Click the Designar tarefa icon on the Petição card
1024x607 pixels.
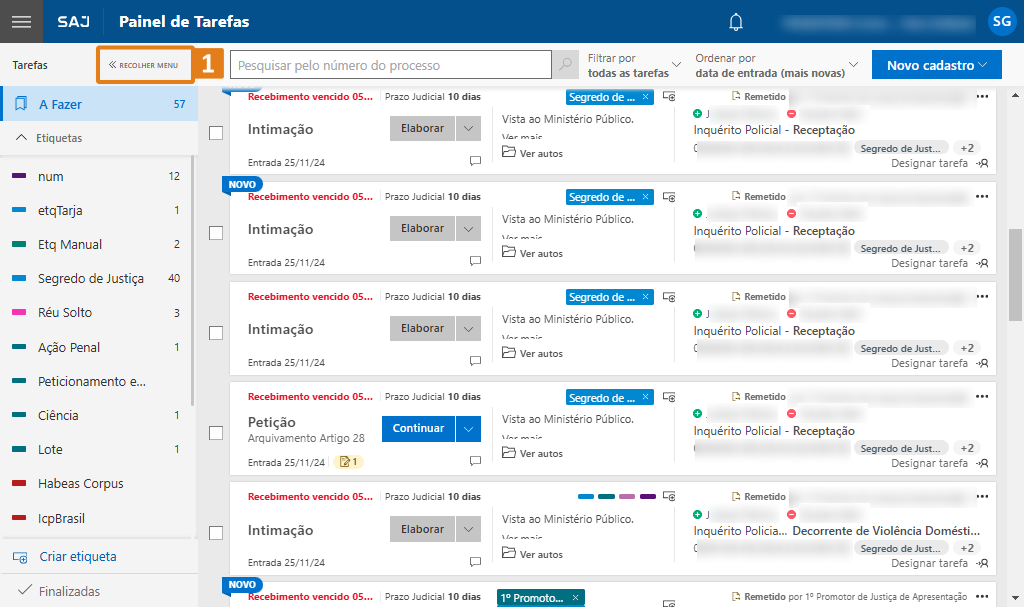(x=981, y=463)
